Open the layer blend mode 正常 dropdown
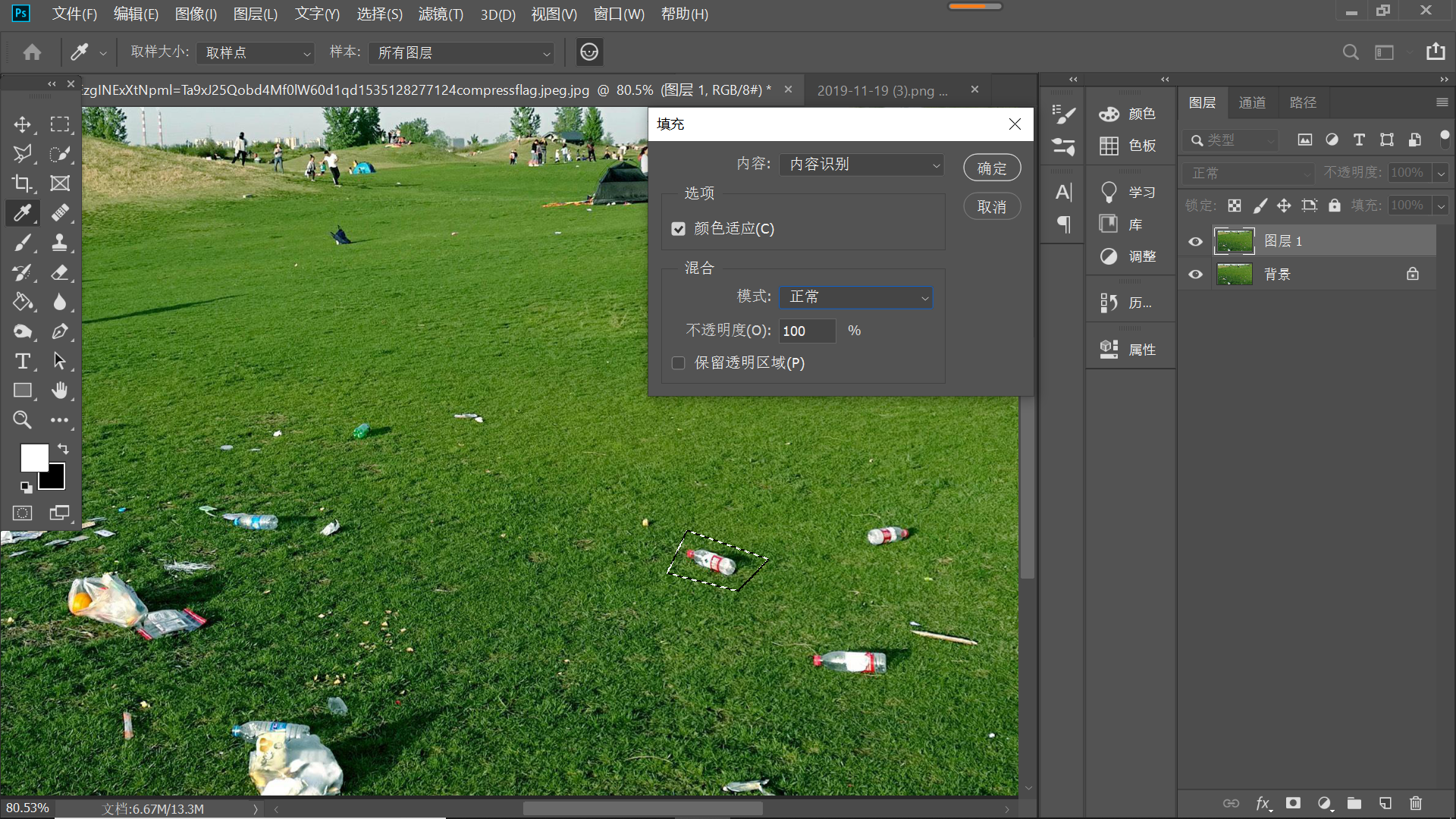This screenshot has width=1456, height=819. tap(1248, 173)
